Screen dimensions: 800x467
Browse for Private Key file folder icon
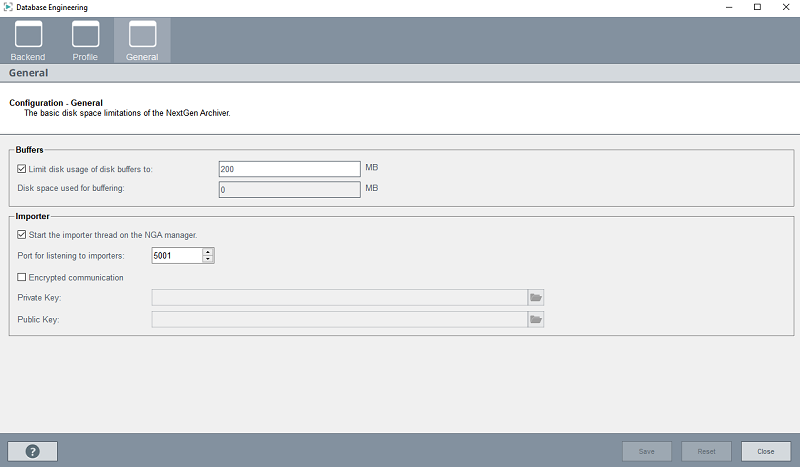[x=536, y=297]
